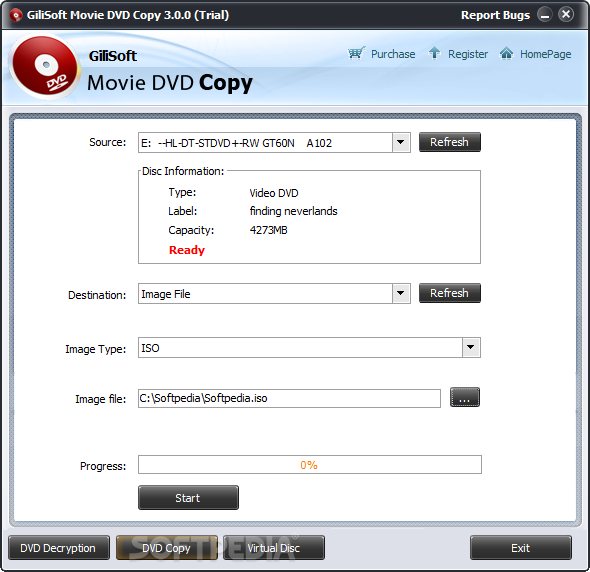Click the Purchase shopping cart icon
This screenshot has height=572, width=590.
point(356,53)
